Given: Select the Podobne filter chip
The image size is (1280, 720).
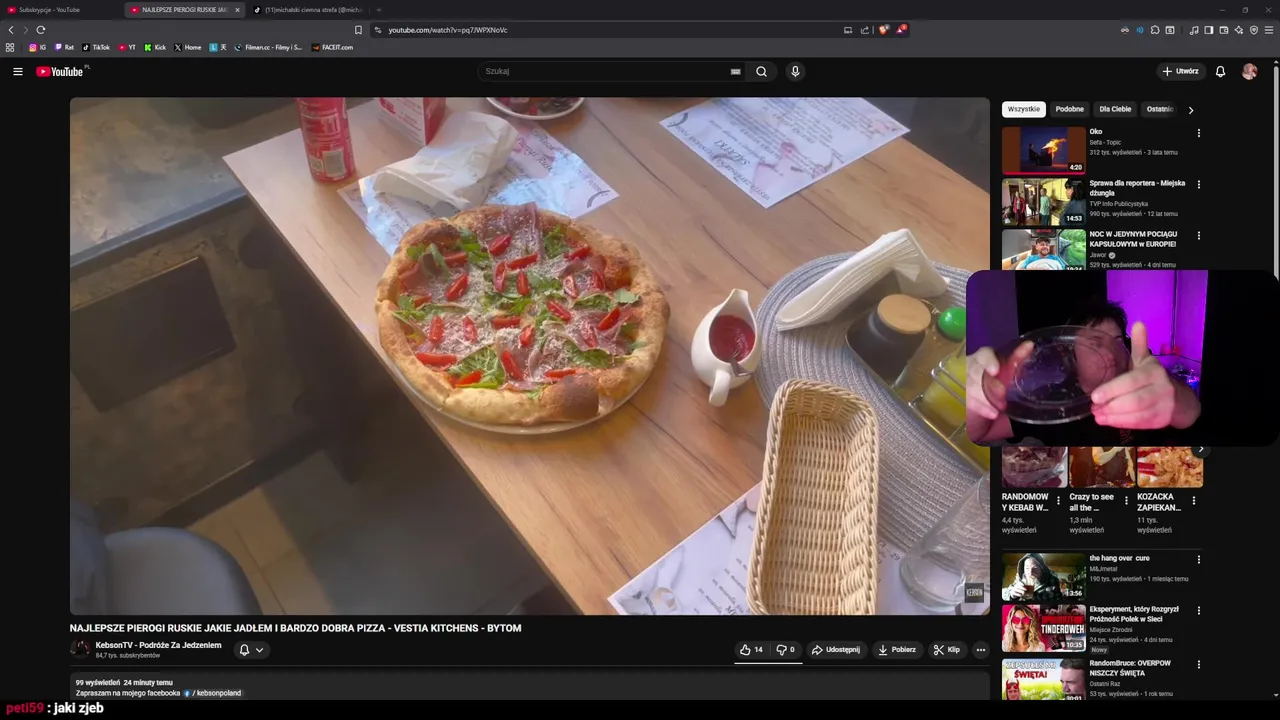Looking at the screenshot, I should click(x=1069, y=109).
